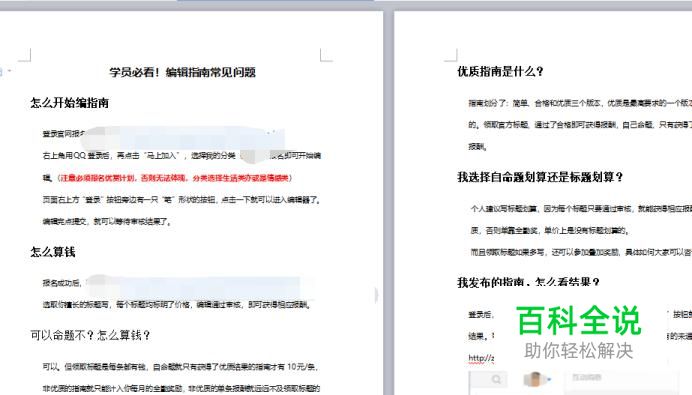Click the text '登录后，' on right page
This screenshot has width=692, height=395.
point(481,315)
